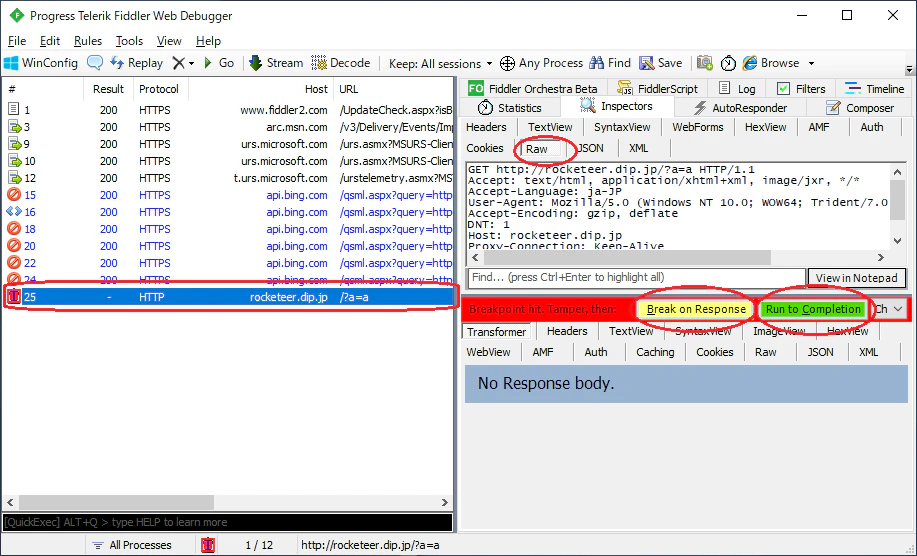Click the Any Process crosshair target icon

click(508, 63)
